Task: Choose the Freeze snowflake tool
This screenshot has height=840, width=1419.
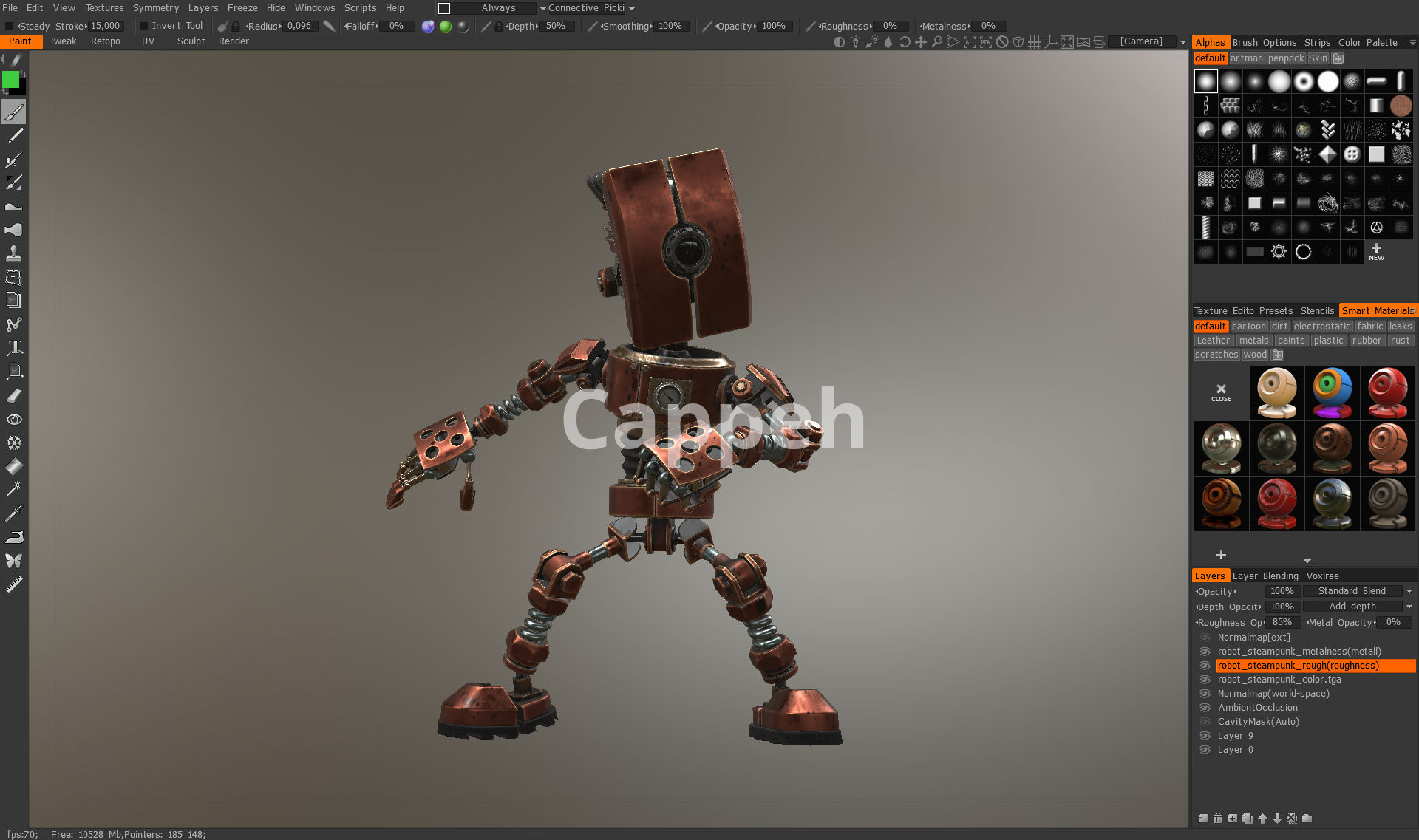Action: [14, 443]
